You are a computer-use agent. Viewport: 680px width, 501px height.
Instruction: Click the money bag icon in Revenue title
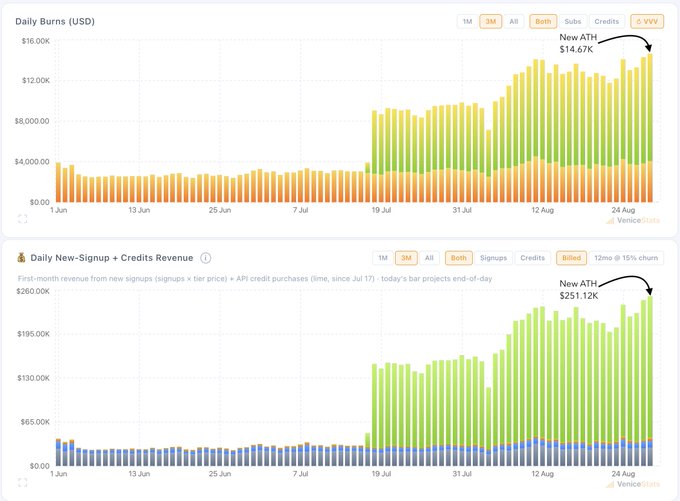[21, 258]
